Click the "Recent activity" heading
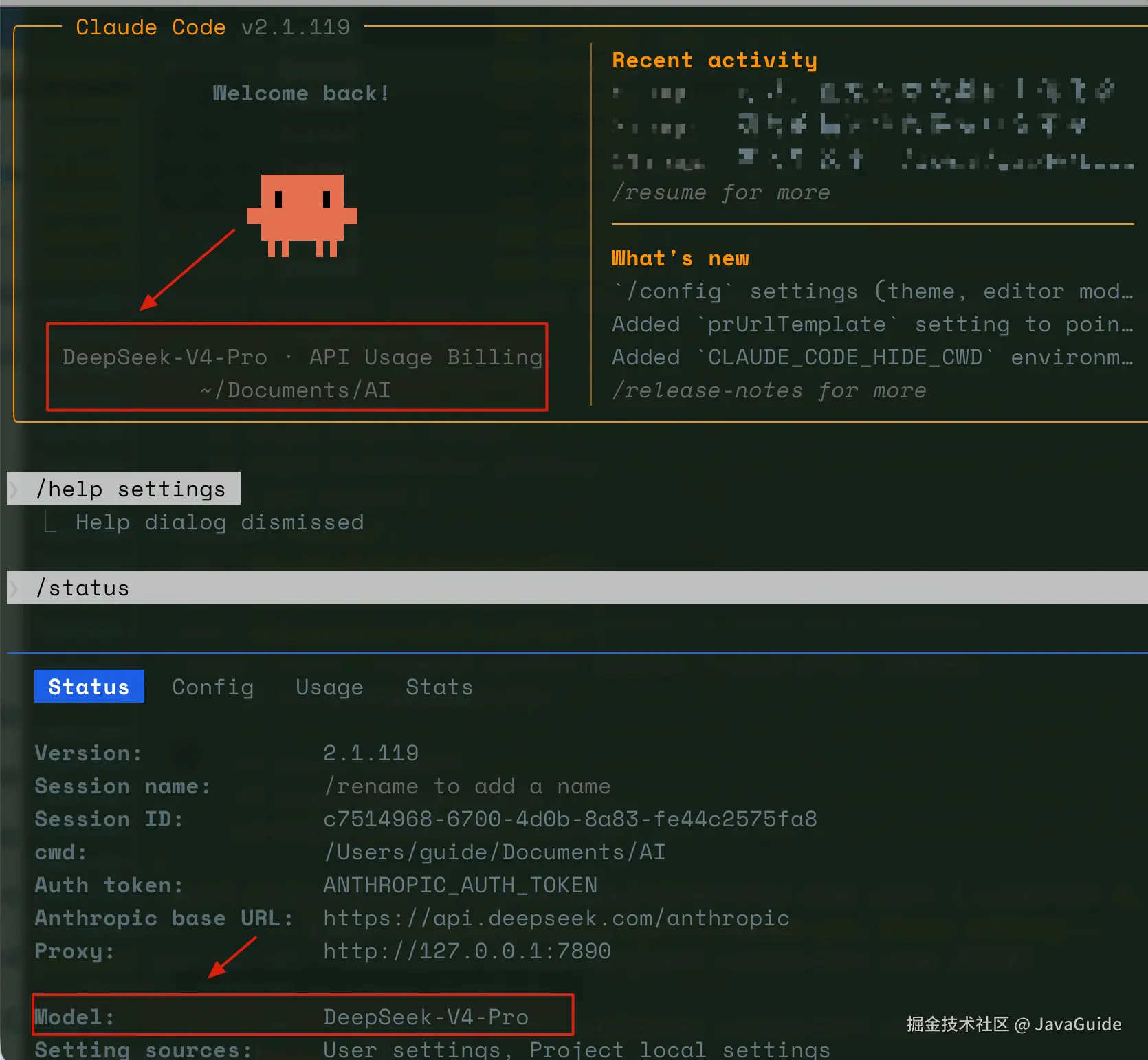The image size is (1148, 1060). 715,60
